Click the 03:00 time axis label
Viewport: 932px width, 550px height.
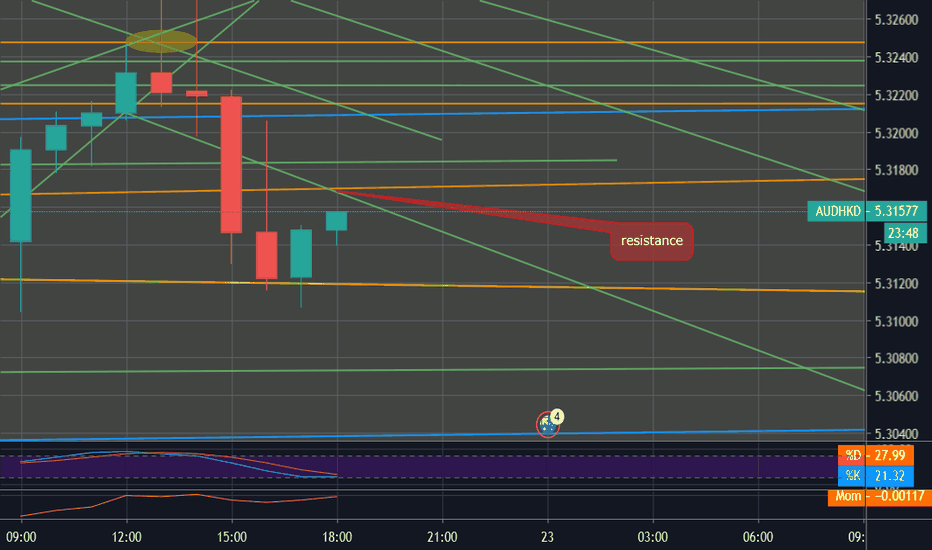(x=653, y=538)
